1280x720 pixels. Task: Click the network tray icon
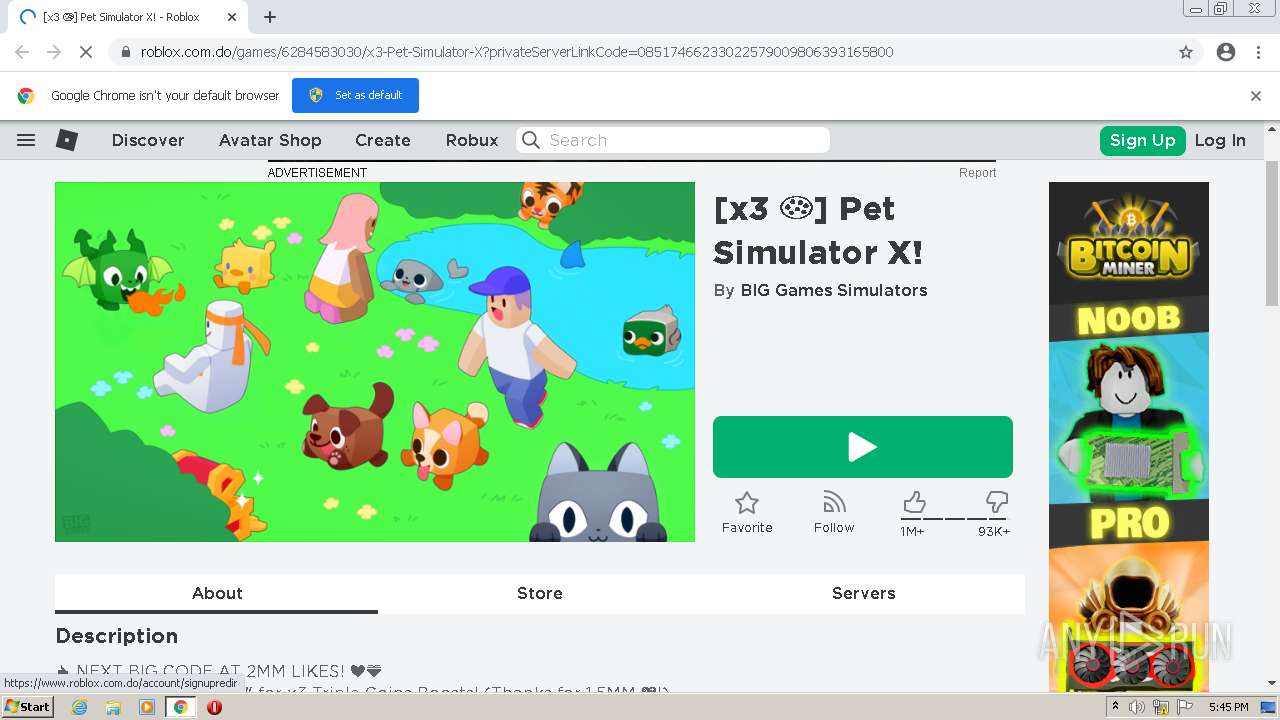tap(1161, 707)
